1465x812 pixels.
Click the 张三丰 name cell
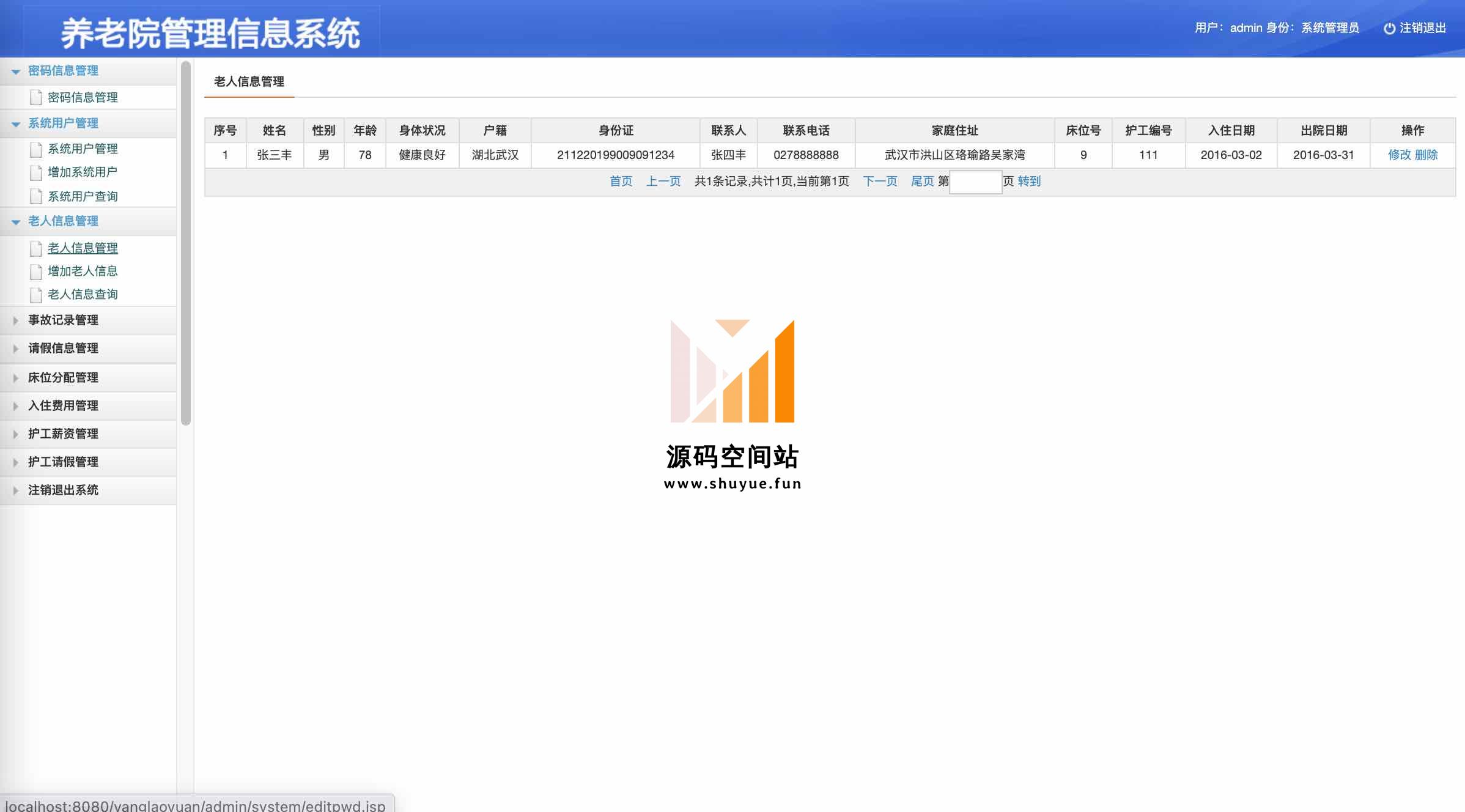(x=275, y=155)
